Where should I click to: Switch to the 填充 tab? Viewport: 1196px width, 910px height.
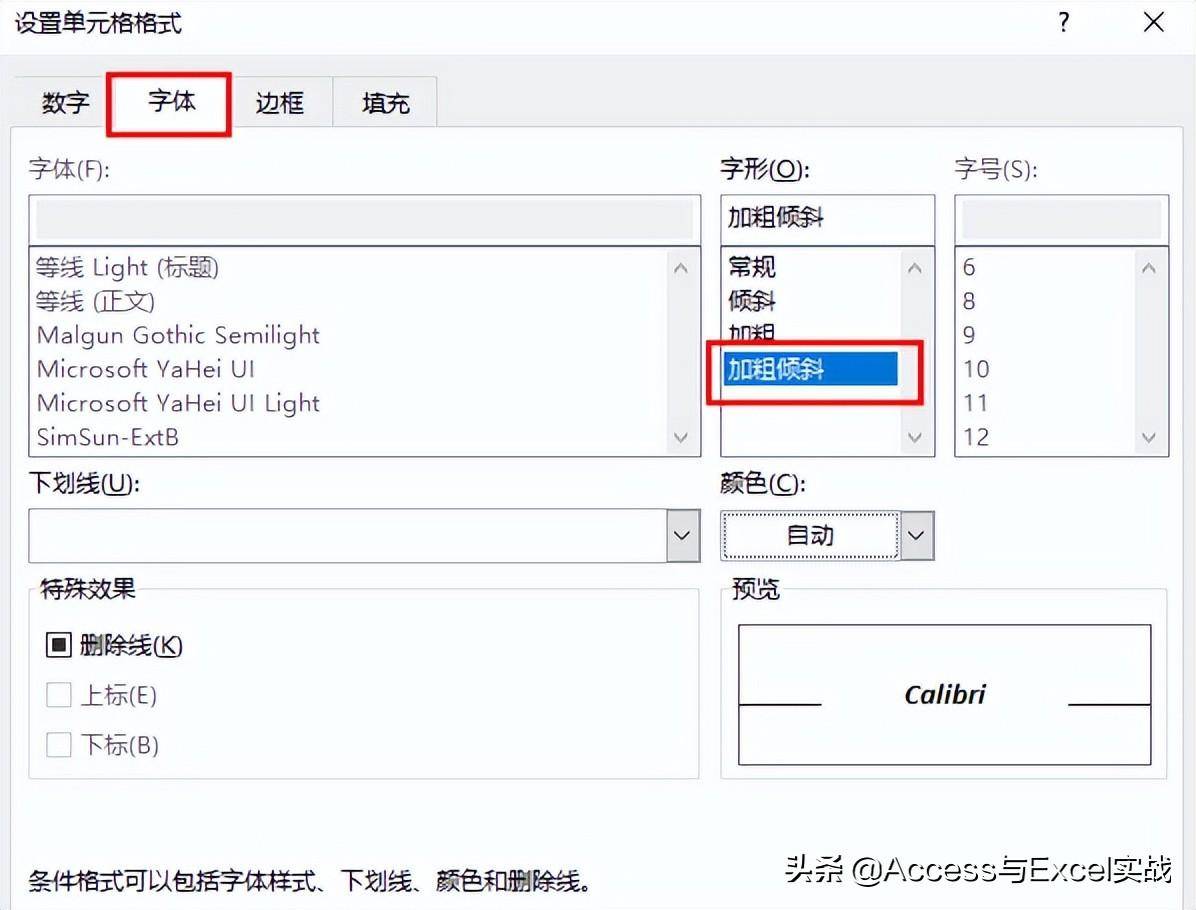385,102
